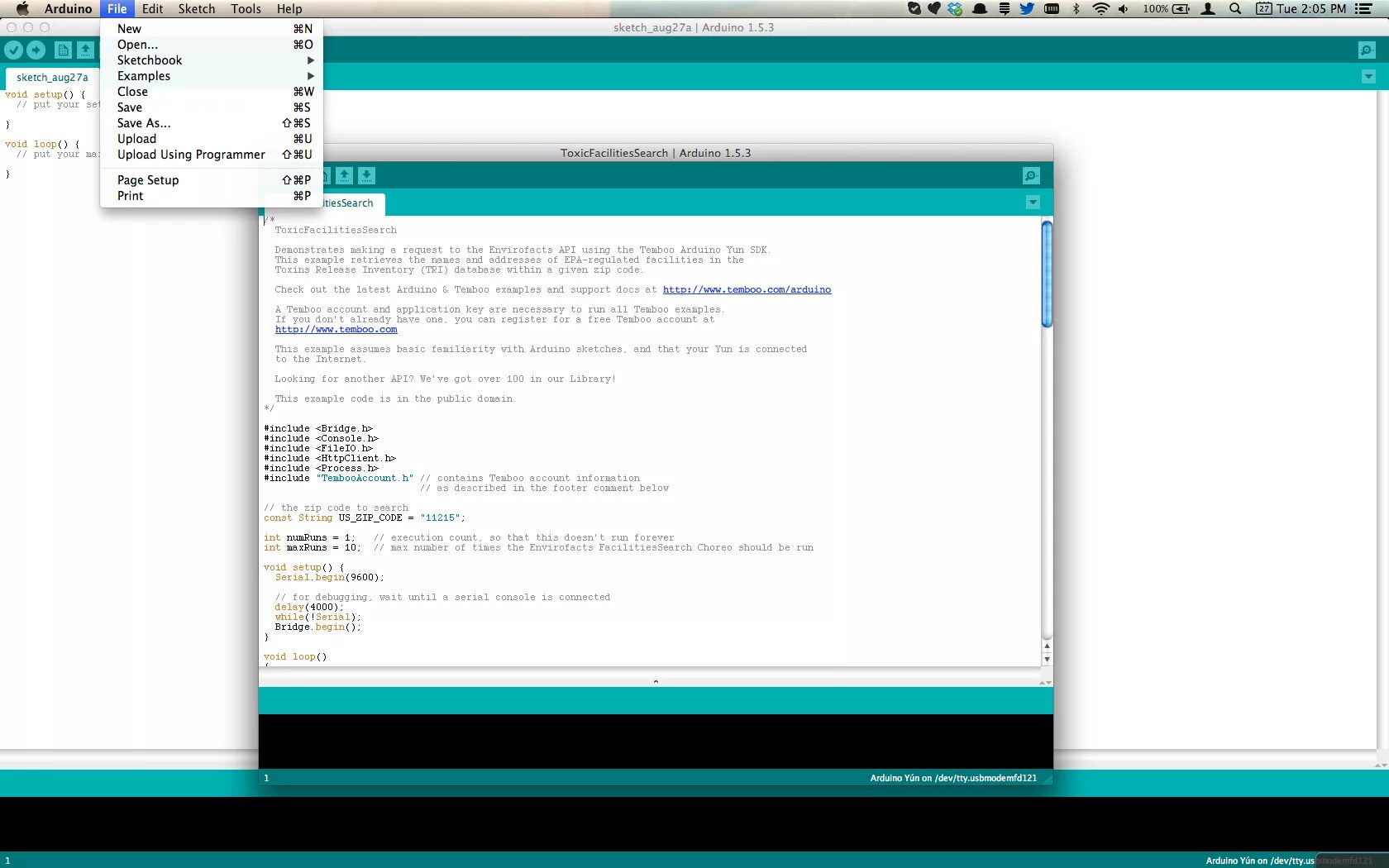Switch to the sketch_aug27a tab
This screenshot has width=1389, height=868.
pos(51,77)
